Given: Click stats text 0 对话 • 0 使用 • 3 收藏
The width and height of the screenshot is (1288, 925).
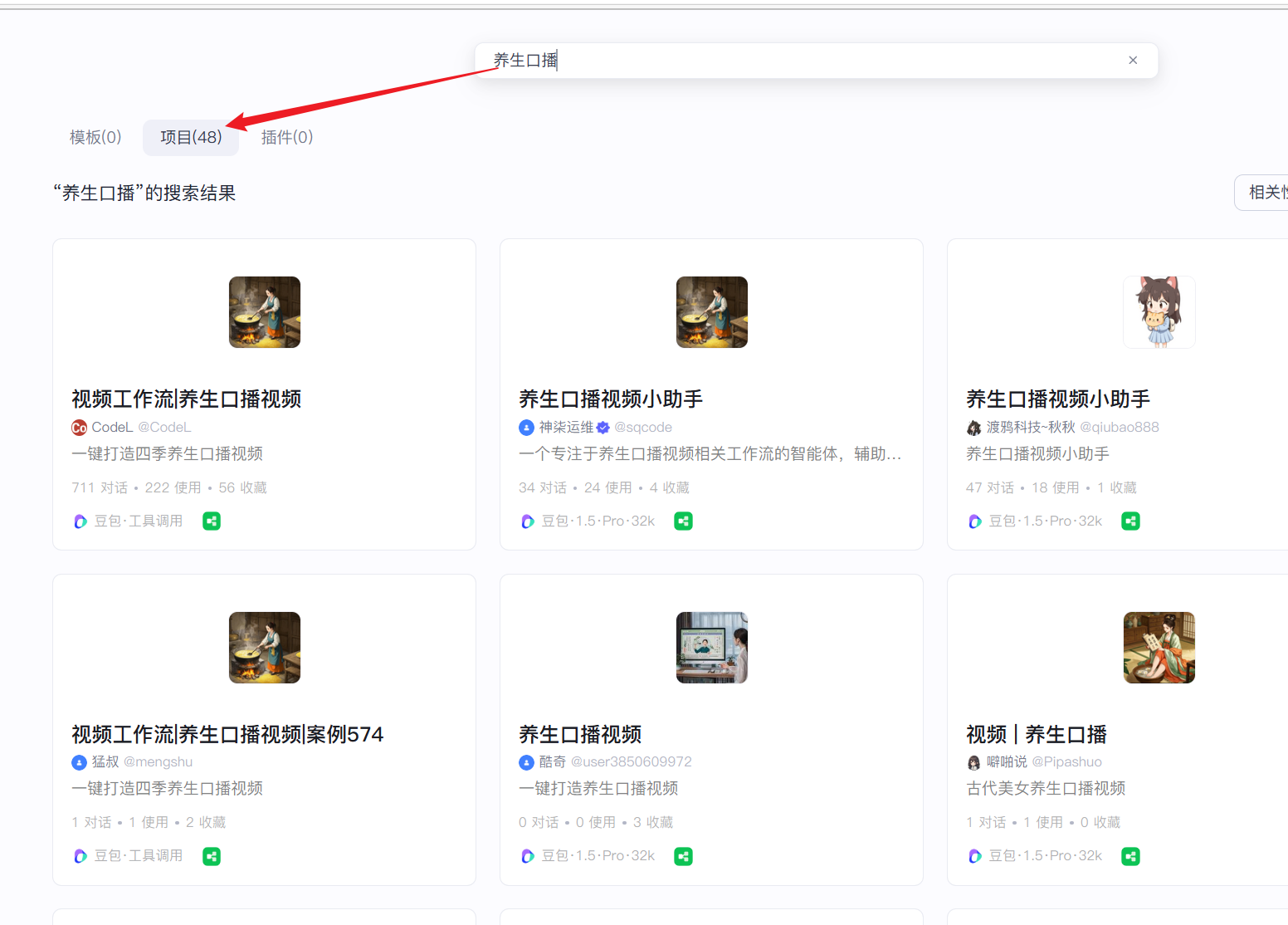Looking at the screenshot, I should [596, 823].
